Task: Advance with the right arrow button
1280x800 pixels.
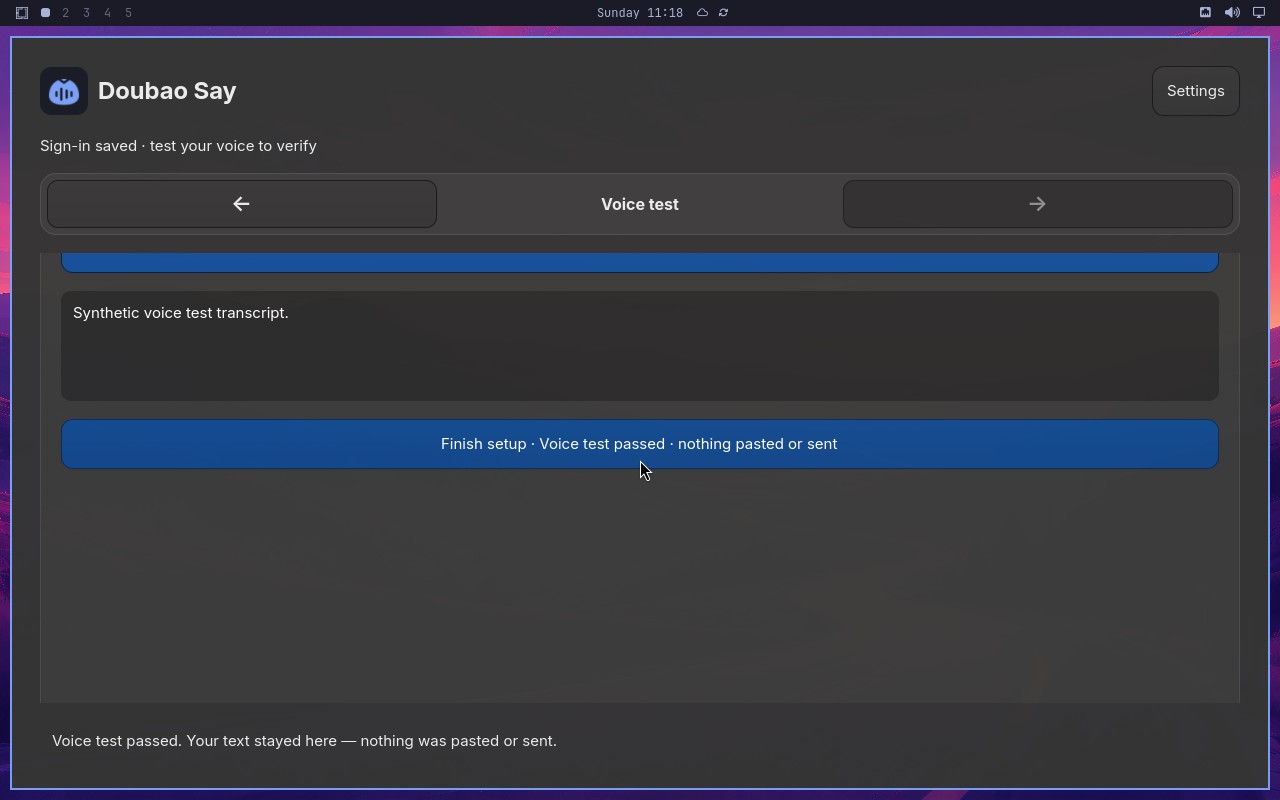Action: pos(1037,204)
